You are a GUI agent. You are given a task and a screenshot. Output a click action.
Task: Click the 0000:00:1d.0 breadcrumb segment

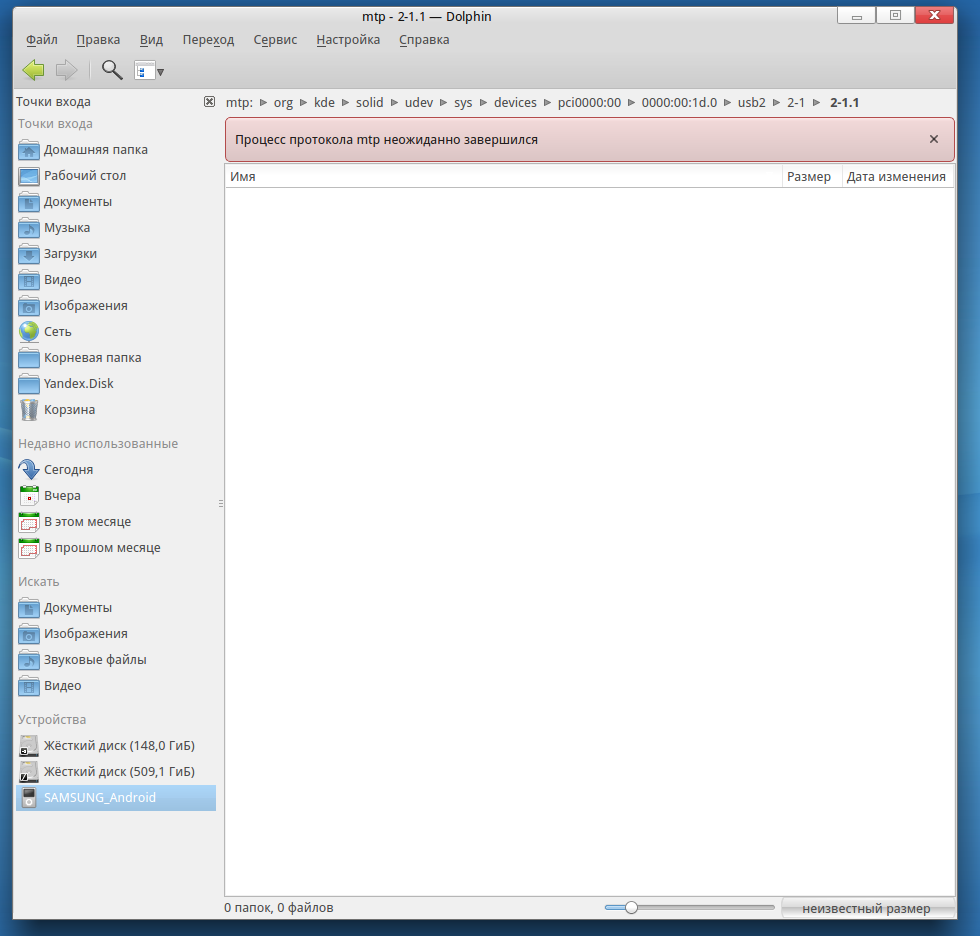pos(679,102)
